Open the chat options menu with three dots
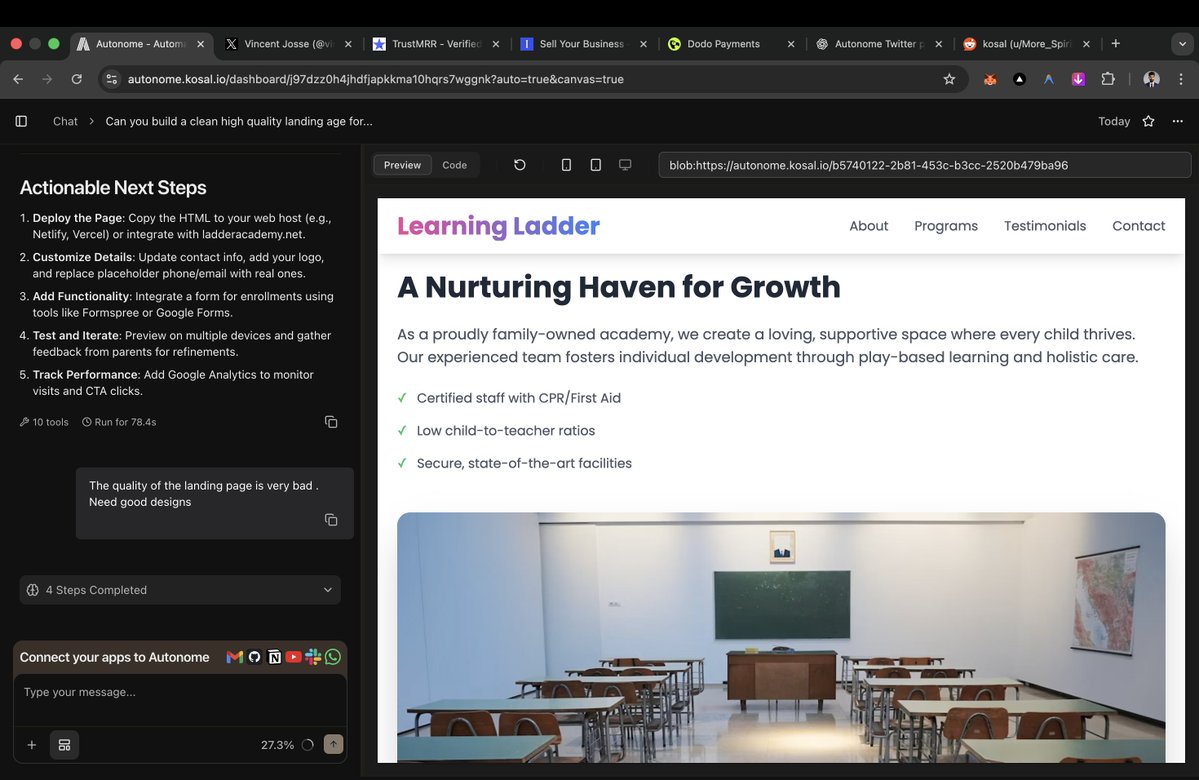 pyautogui.click(x=1177, y=121)
